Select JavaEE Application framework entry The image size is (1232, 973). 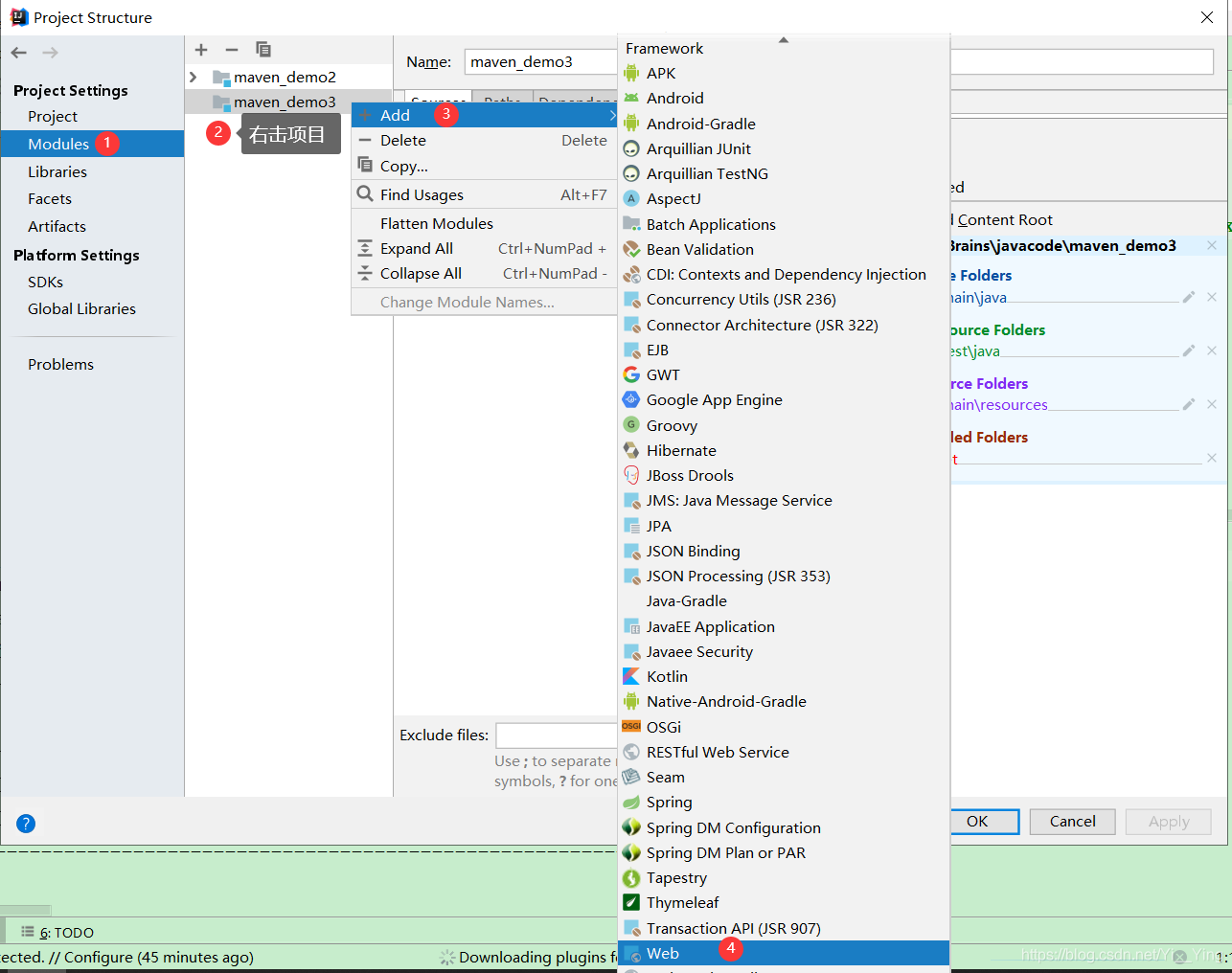coord(784,626)
